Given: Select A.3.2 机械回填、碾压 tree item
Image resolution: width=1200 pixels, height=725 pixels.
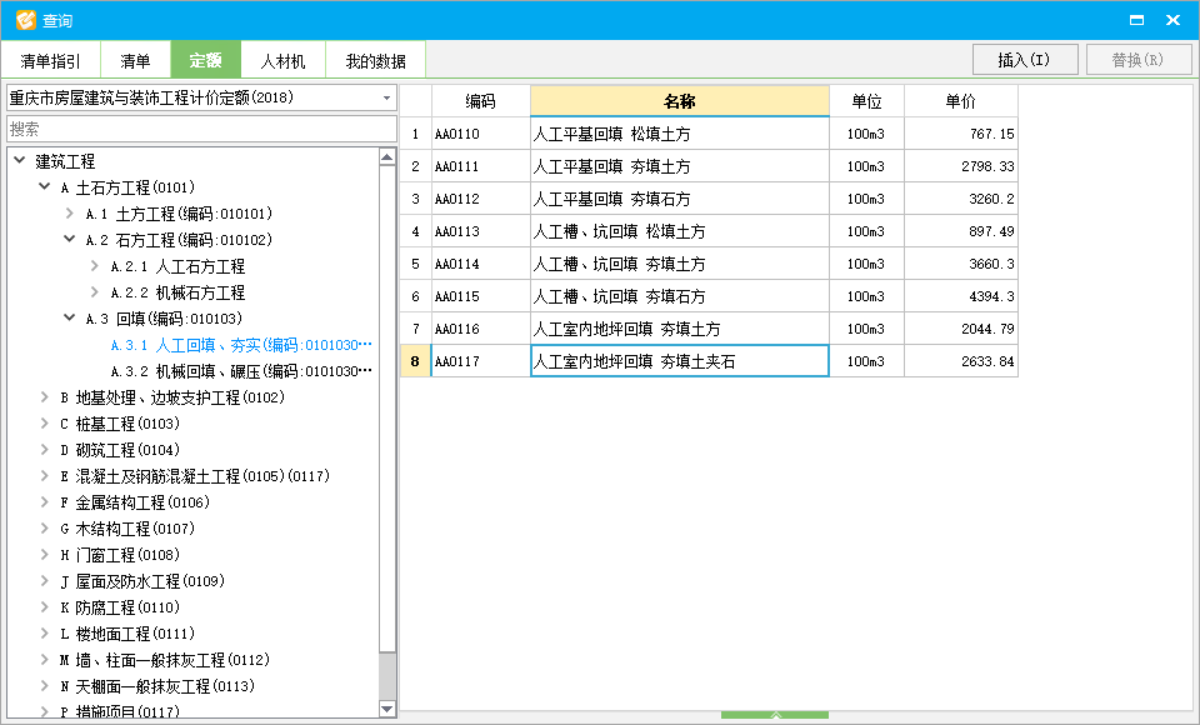Looking at the screenshot, I should tap(241, 371).
